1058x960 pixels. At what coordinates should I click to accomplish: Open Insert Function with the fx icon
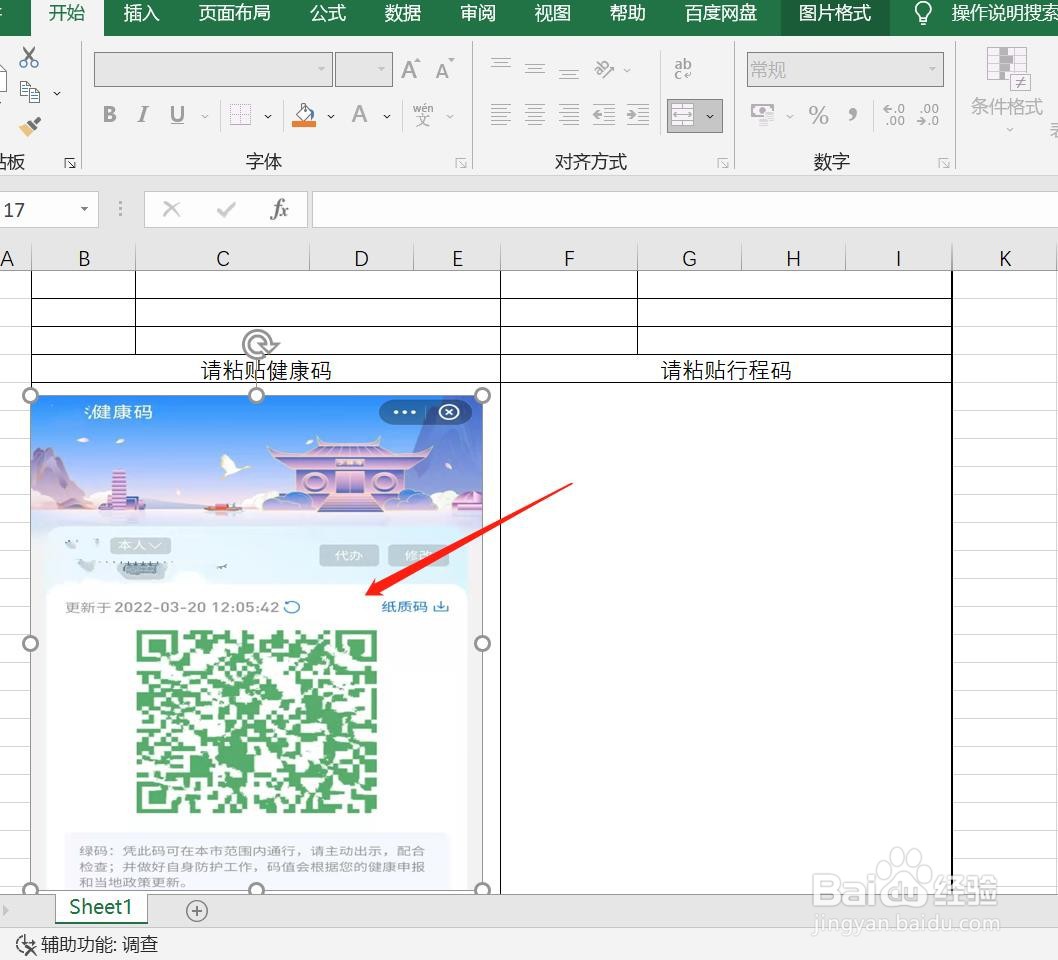pyautogui.click(x=280, y=209)
